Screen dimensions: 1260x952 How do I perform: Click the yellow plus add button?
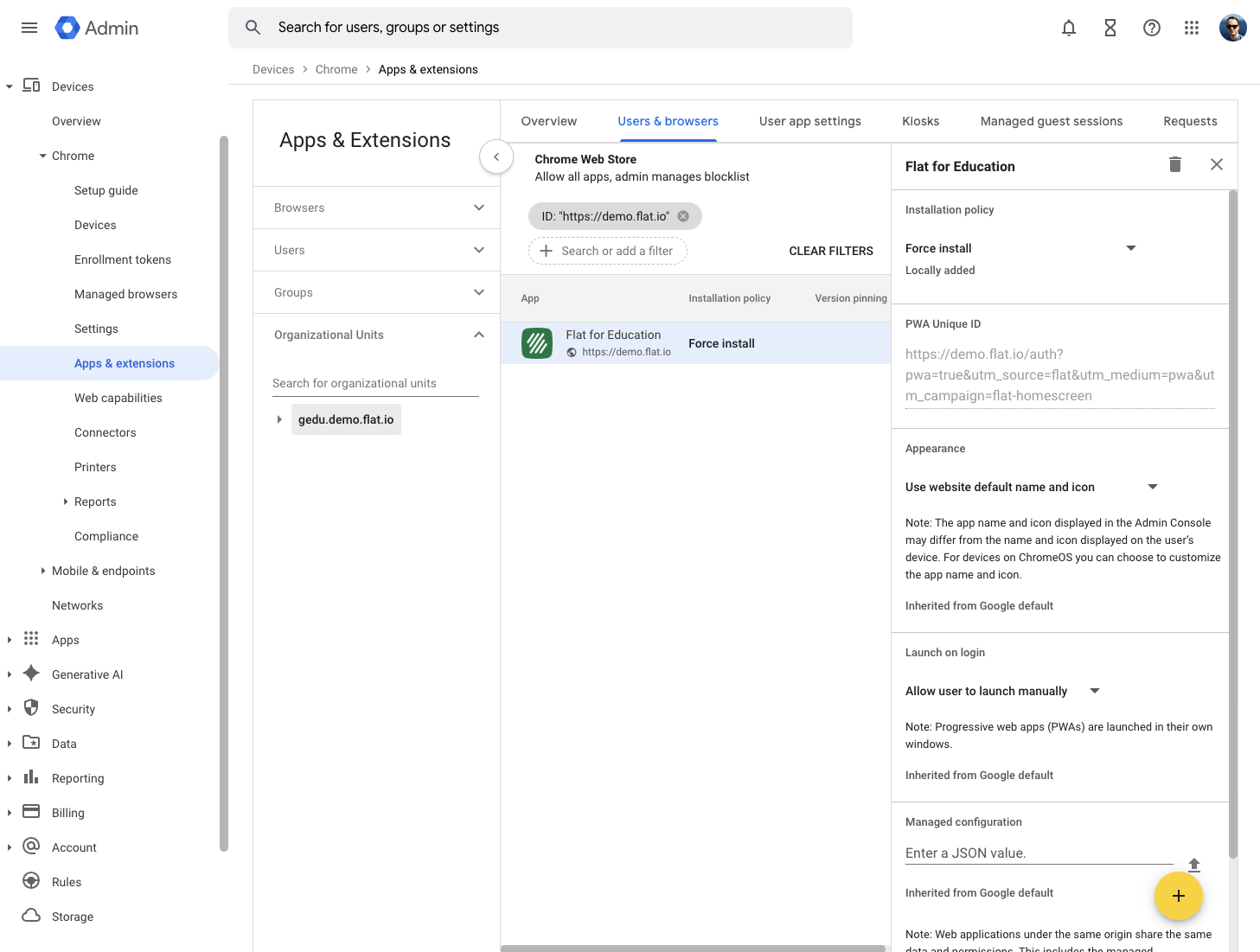pyautogui.click(x=1178, y=896)
